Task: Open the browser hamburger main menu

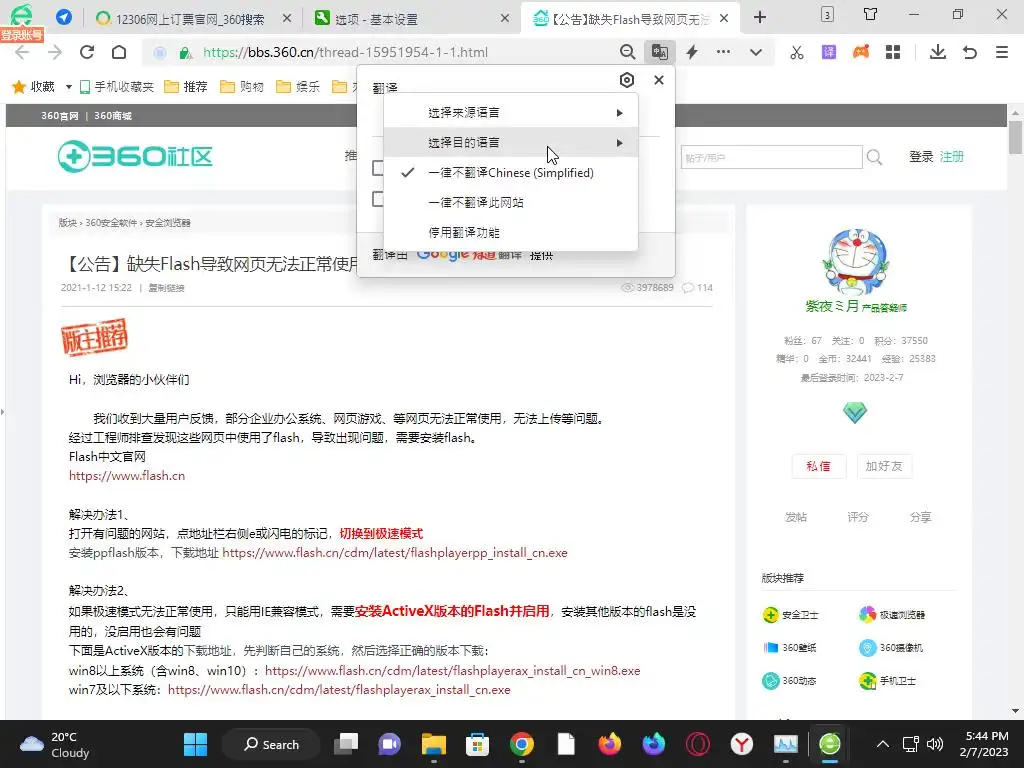Action: tap(1002, 52)
